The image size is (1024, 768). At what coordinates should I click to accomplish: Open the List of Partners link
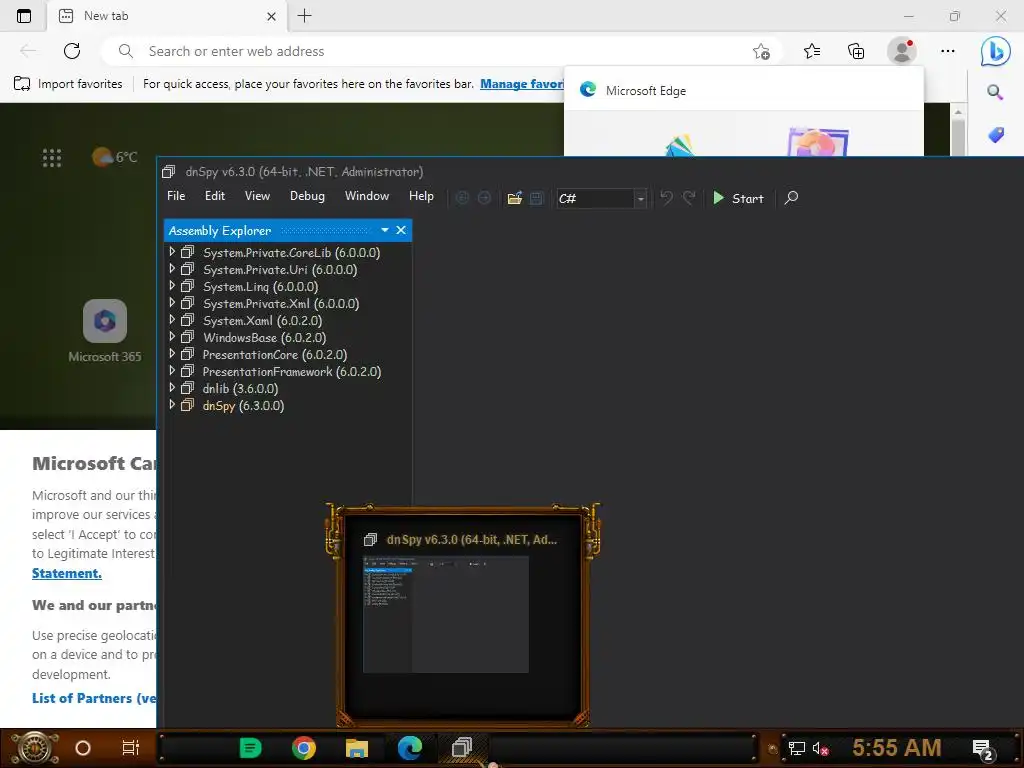(94, 698)
